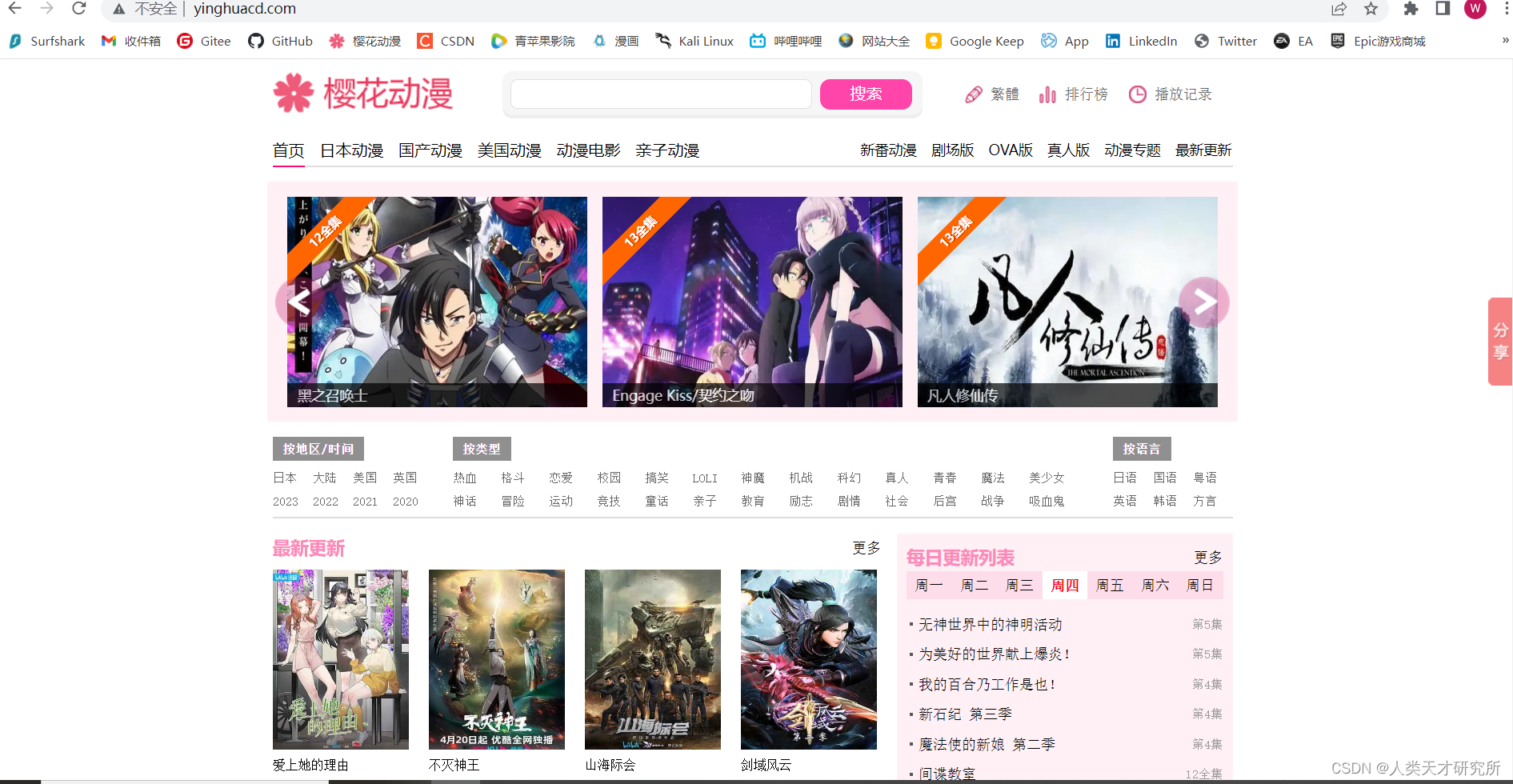
Task: Open the 山海际会 poster
Action: pyautogui.click(x=653, y=659)
